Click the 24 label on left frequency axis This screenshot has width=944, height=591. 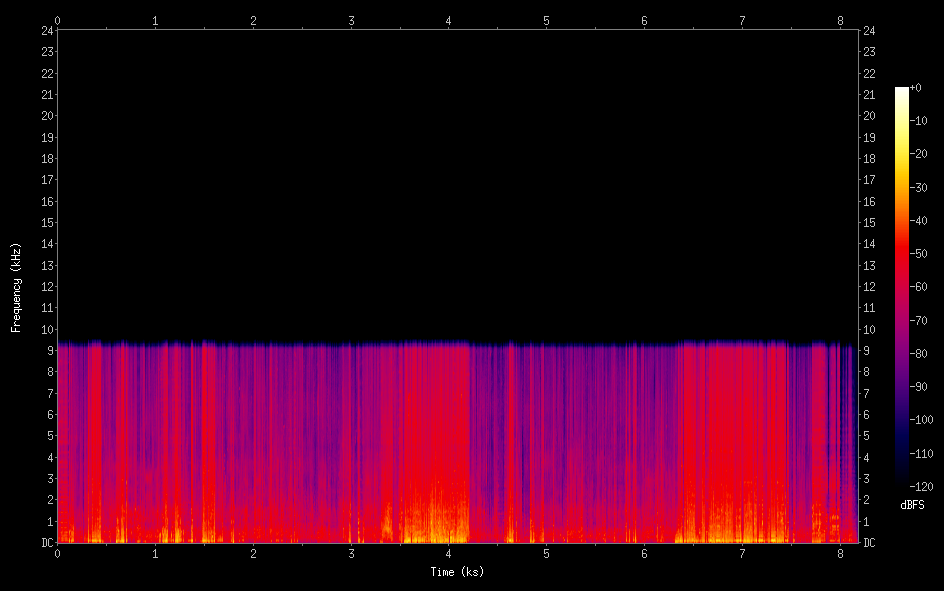[x=46, y=30]
